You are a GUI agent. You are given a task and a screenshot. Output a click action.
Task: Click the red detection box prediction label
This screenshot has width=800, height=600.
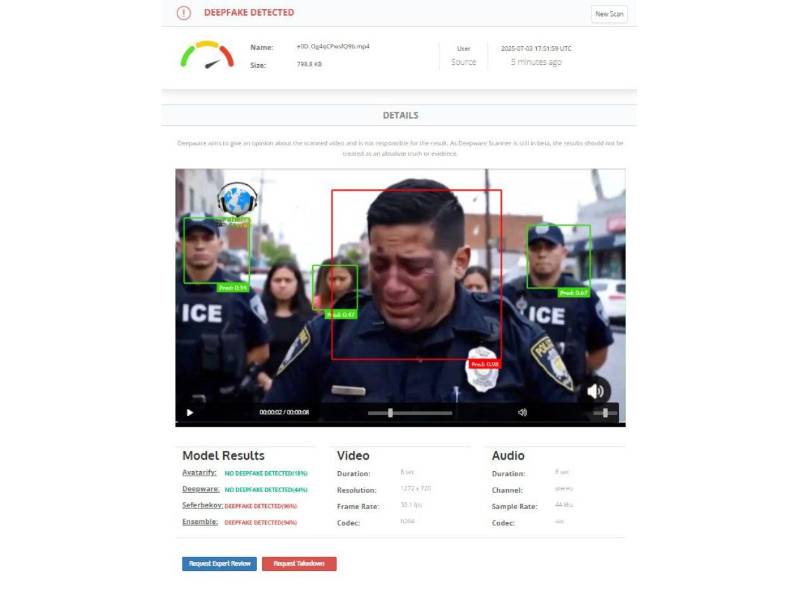pyautogui.click(x=485, y=364)
